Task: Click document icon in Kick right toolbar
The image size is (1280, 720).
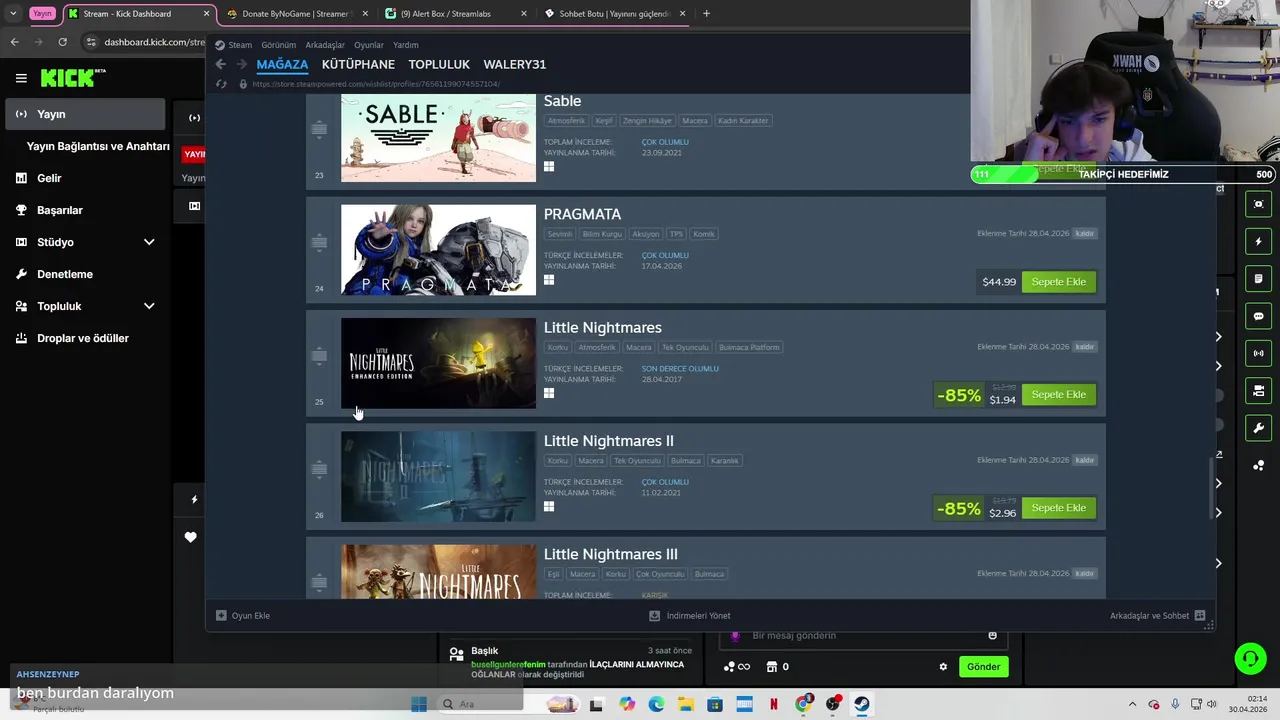Action: pos(1258,278)
